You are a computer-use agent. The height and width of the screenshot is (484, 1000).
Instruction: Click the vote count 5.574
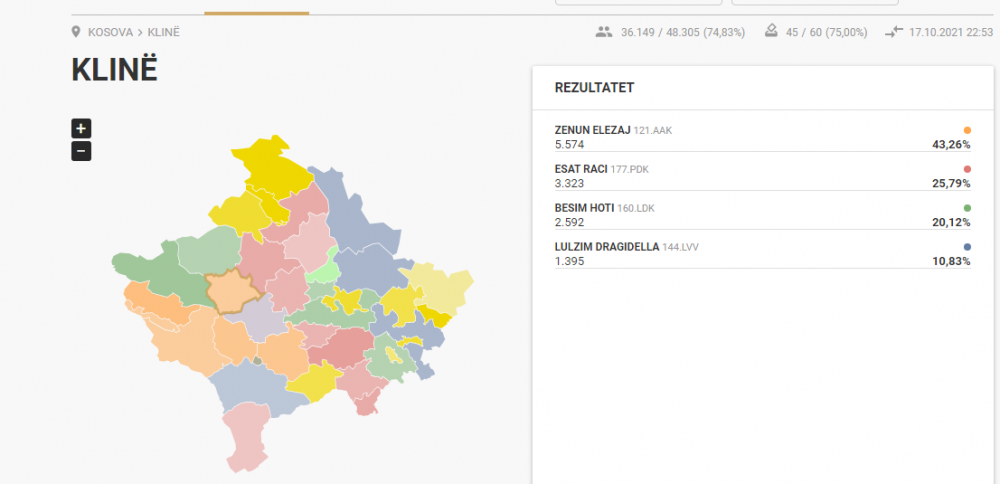(570, 145)
